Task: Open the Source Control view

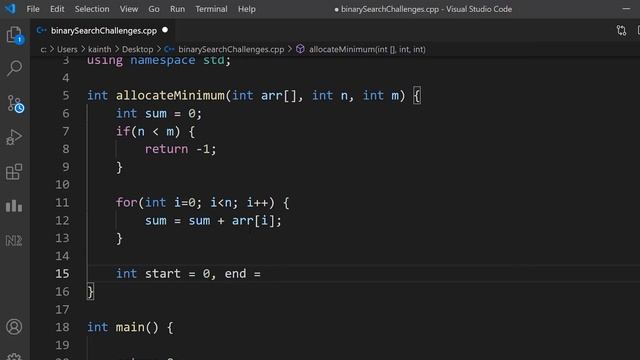Action: click(x=15, y=104)
